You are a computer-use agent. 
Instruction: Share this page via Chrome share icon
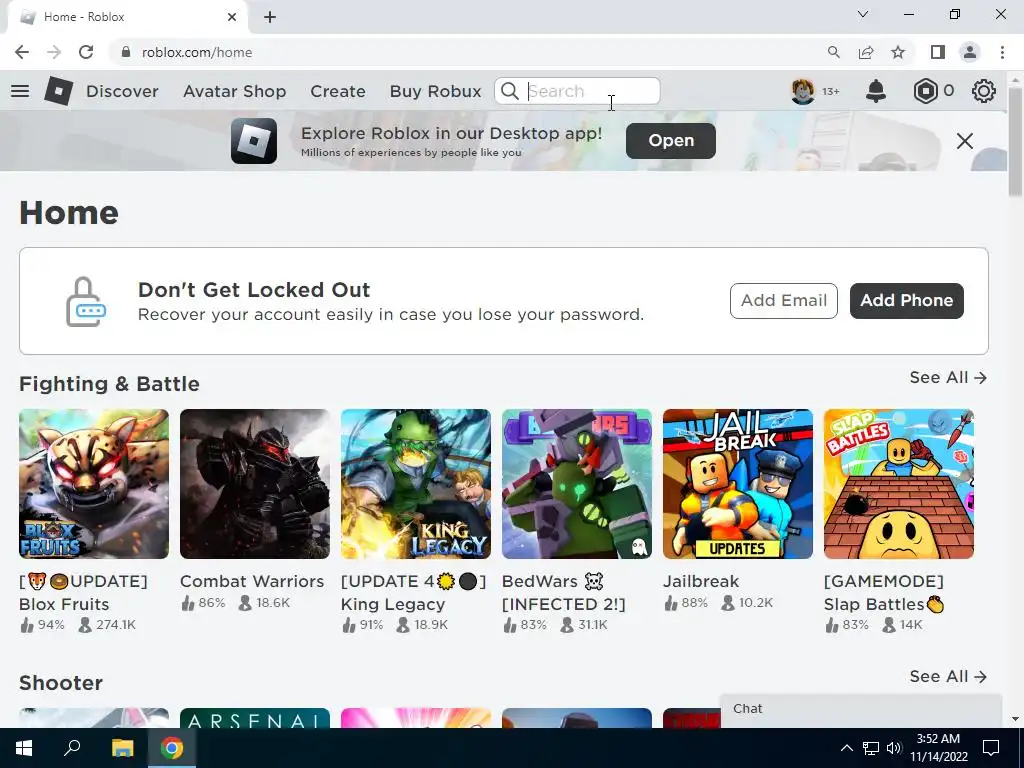[866, 52]
